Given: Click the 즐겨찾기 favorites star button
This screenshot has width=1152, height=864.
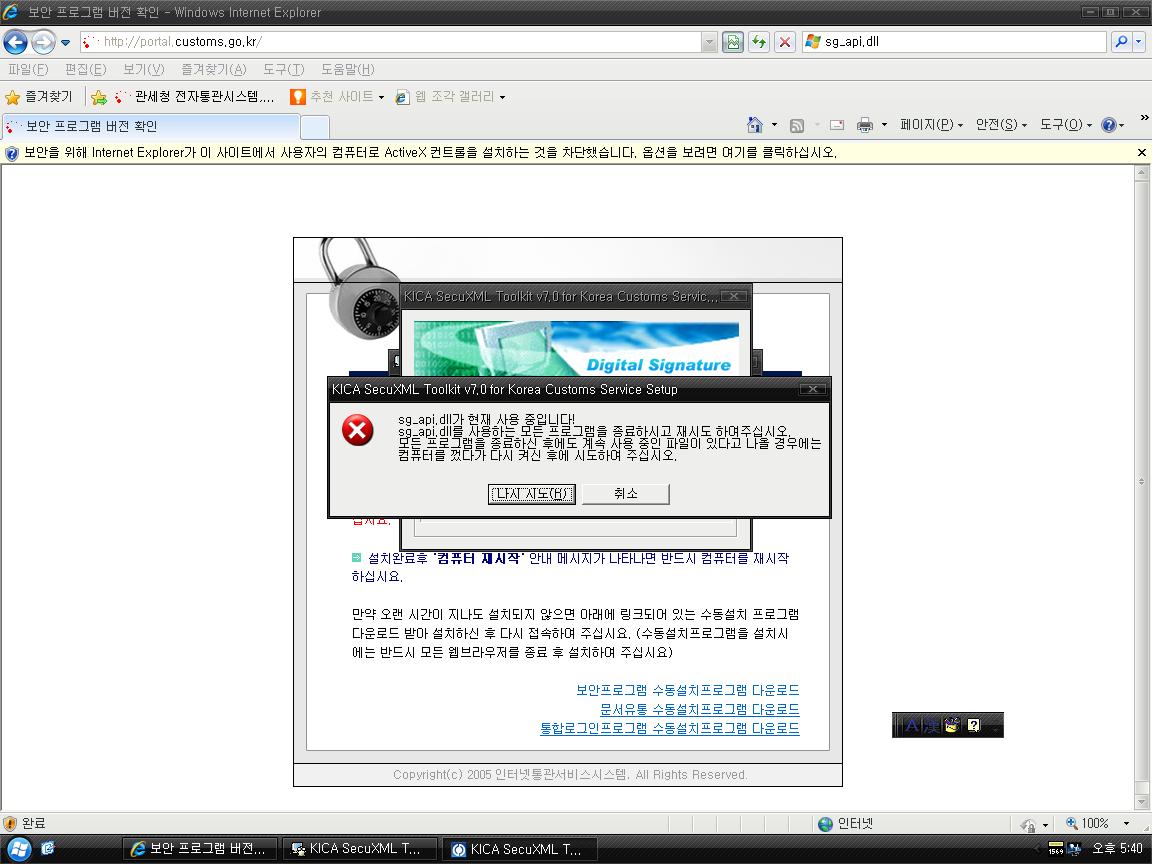Looking at the screenshot, I should [x=39, y=96].
